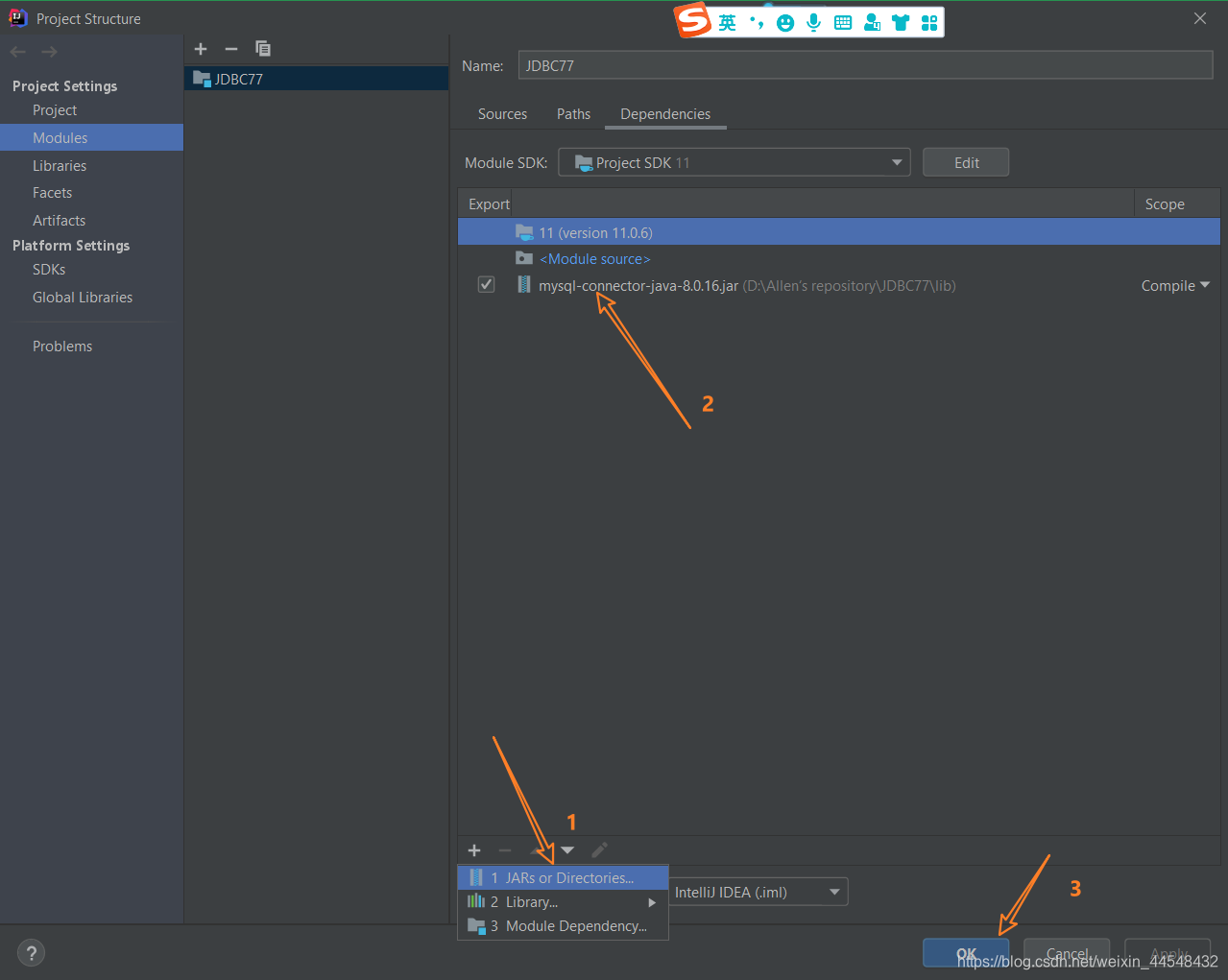The height and width of the screenshot is (980, 1228).
Task: Choose Library... in the popup menu
Action: click(563, 902)
